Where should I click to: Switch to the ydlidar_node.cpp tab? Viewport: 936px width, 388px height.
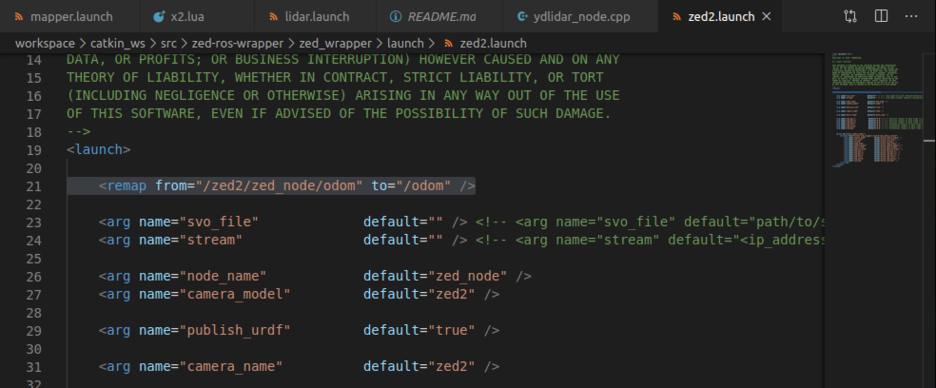tap(580, 17)
